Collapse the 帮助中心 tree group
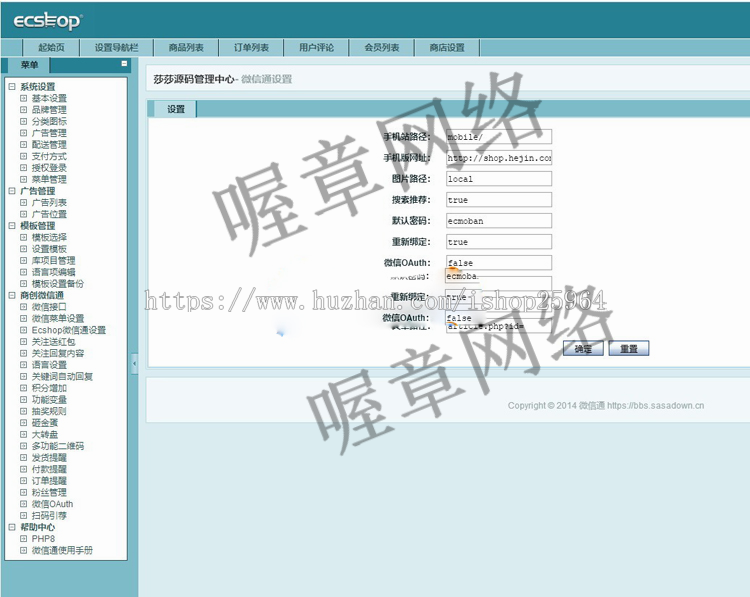Screen dimensions: 750x597 (x=12, y=527)
